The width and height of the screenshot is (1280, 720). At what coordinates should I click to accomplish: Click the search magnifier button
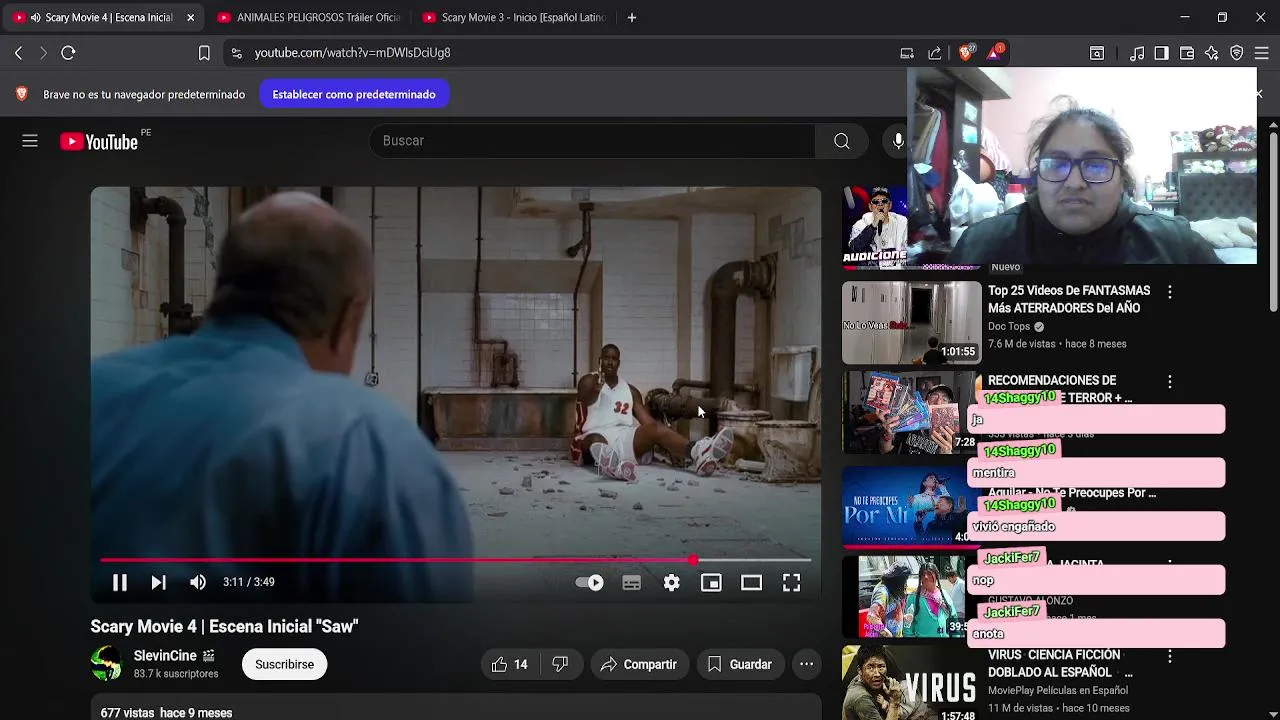click(x=842, y=141)
